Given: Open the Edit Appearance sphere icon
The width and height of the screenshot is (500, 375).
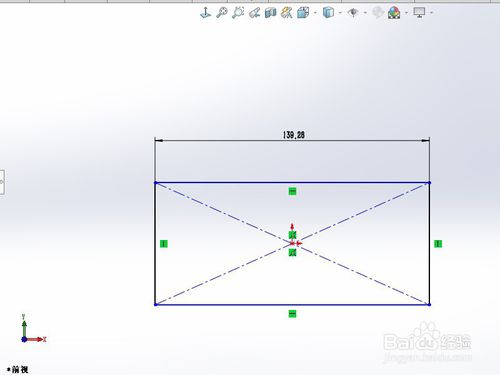Looking at the screenshot, I should (378, 13).
